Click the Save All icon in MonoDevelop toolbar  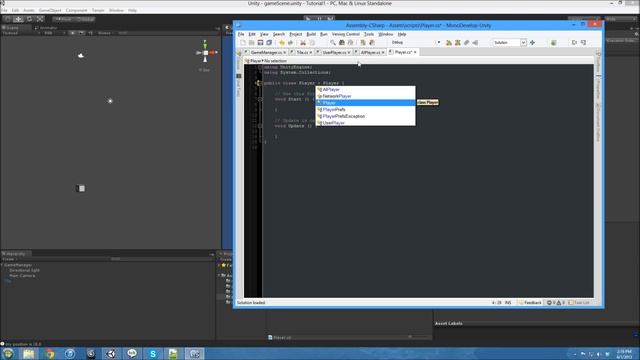pyautogui.click(x=269, y=42)
